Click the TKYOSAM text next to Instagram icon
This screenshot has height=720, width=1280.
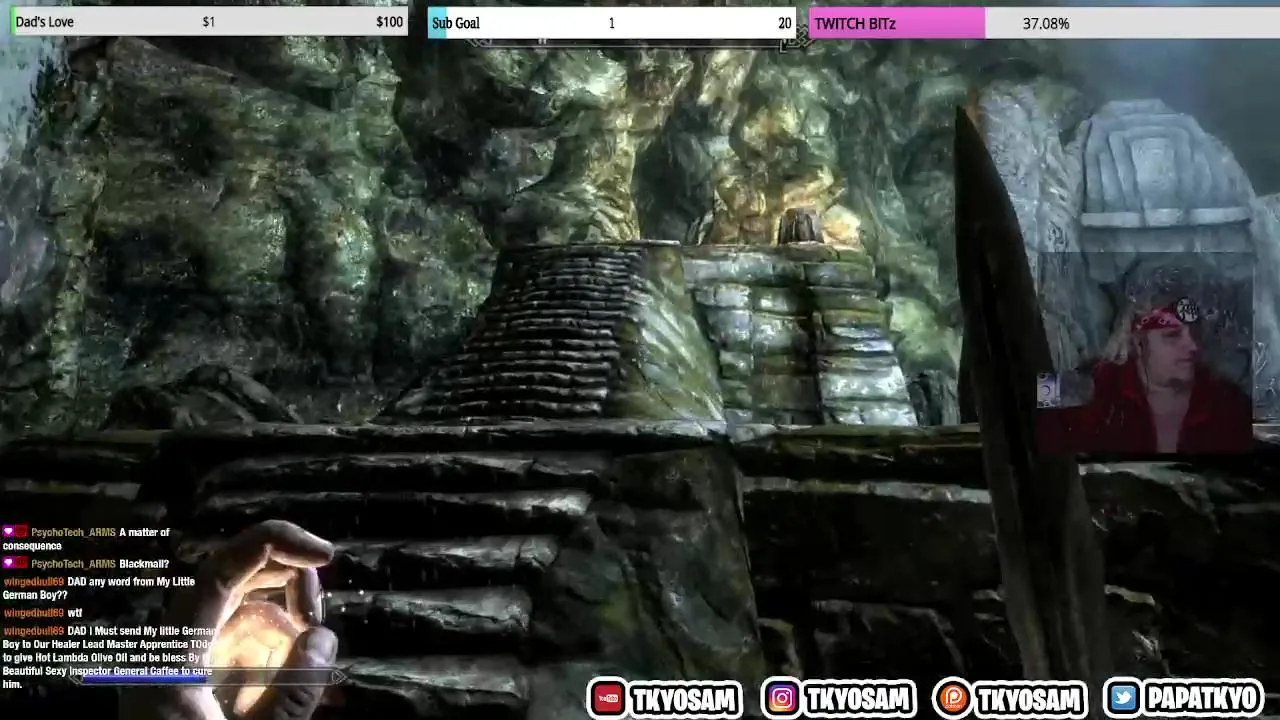pyautogui.click(x=858, y=698)
